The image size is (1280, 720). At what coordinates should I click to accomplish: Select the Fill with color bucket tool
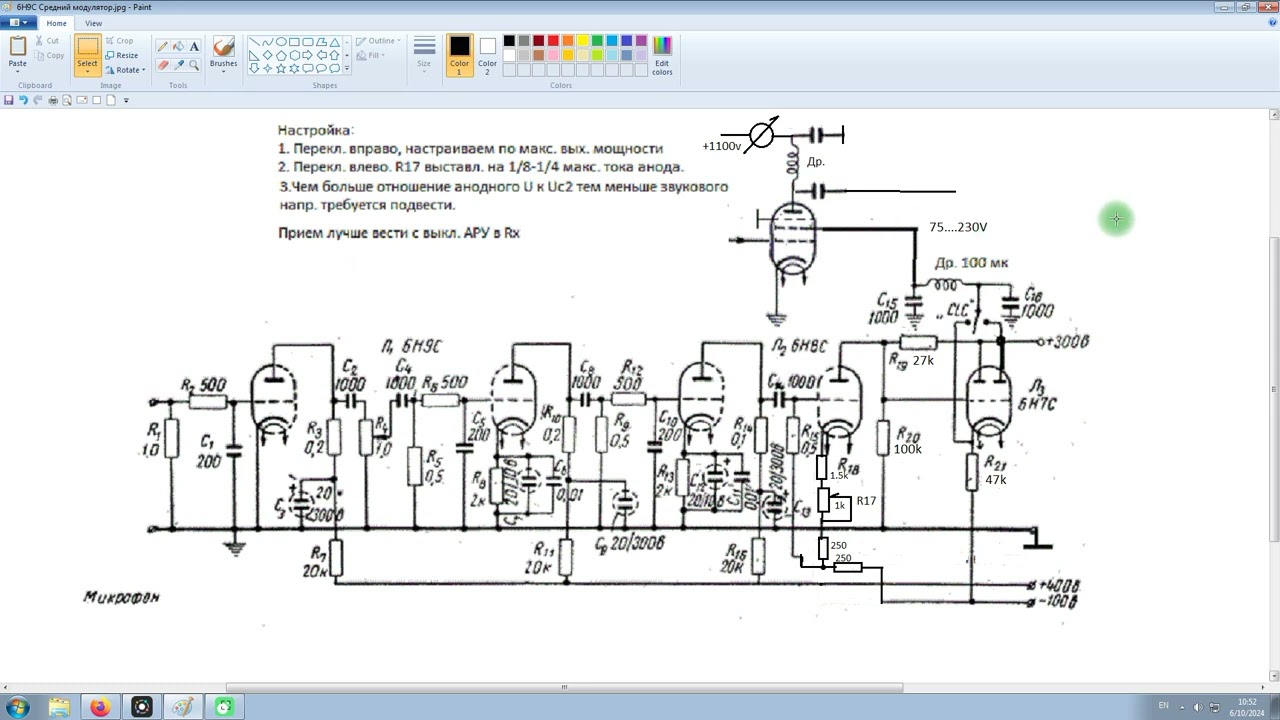[178, 46]
